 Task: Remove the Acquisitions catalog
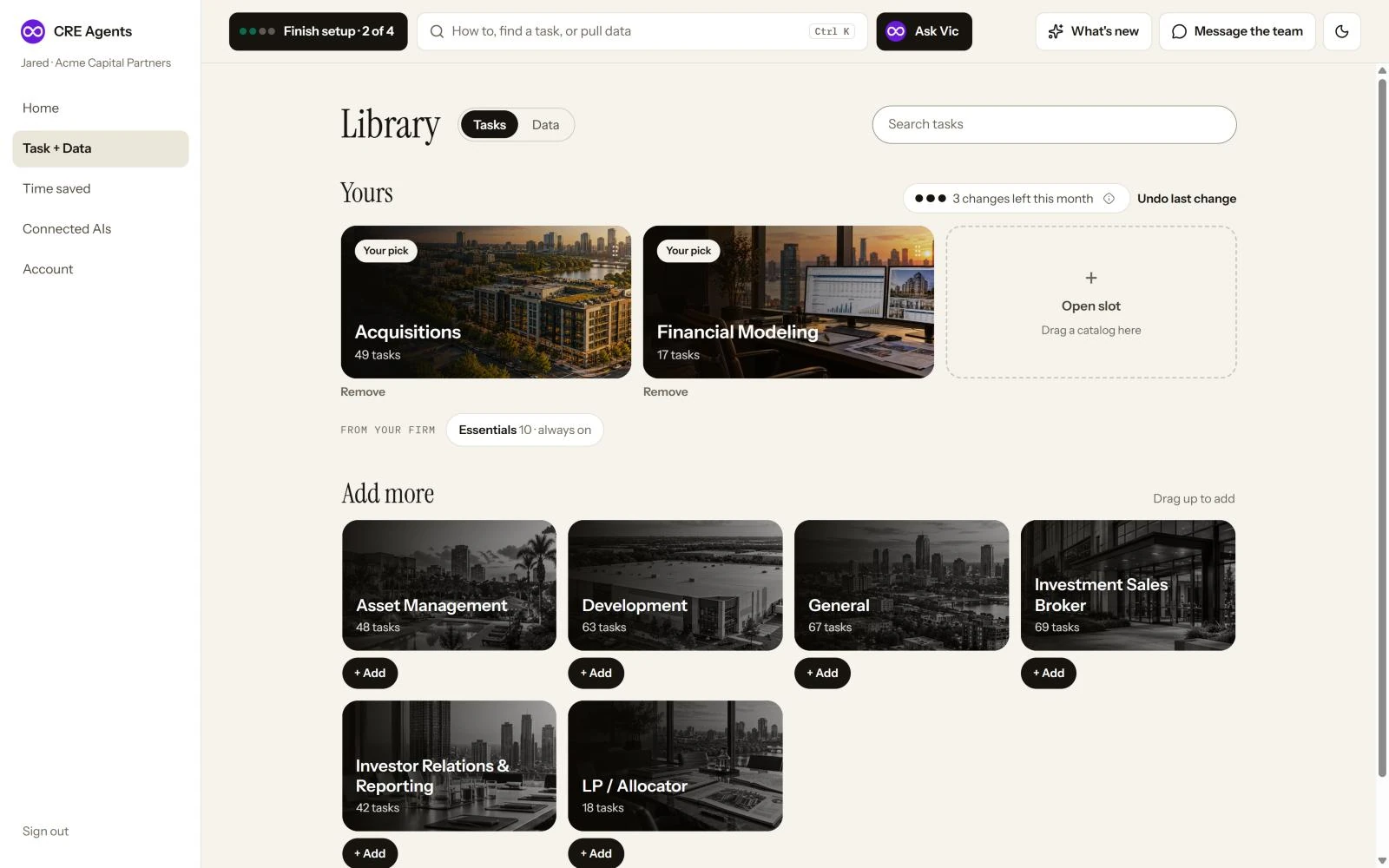coord(363,391)
